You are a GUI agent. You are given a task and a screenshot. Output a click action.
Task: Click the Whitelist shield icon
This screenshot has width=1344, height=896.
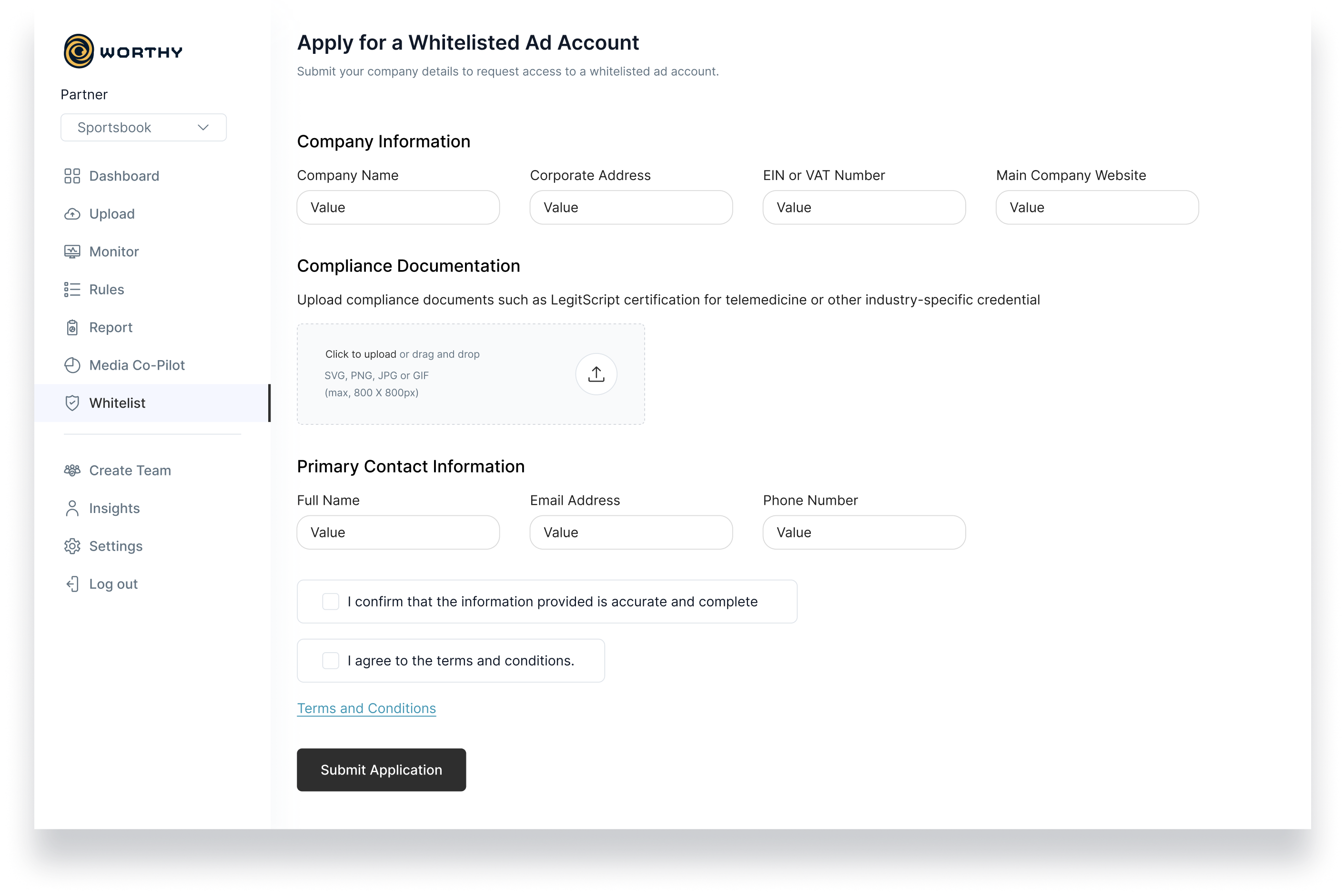coord(72,403)
